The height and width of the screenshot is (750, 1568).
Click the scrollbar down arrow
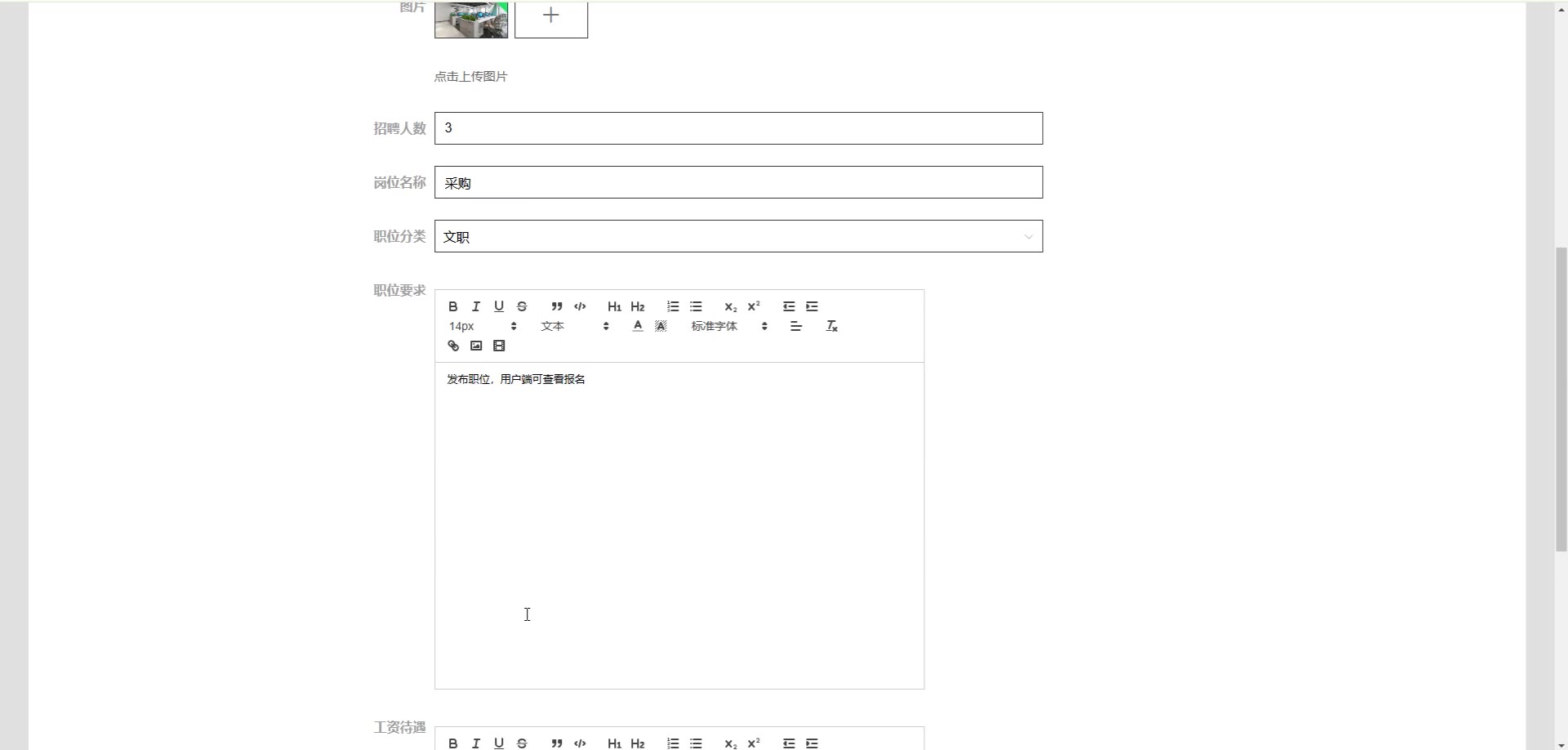(1561, 743)
